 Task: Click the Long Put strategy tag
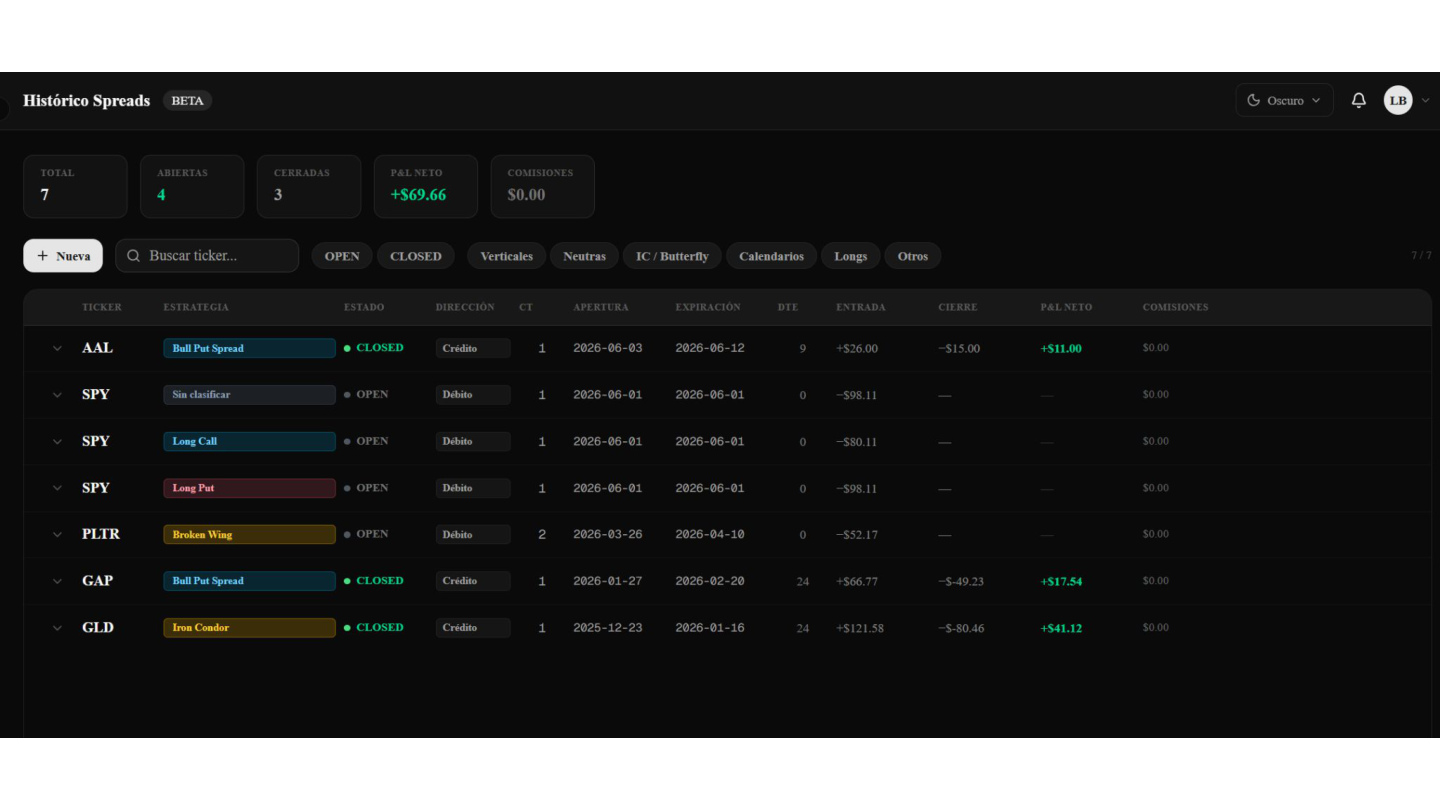click(249, 488)
